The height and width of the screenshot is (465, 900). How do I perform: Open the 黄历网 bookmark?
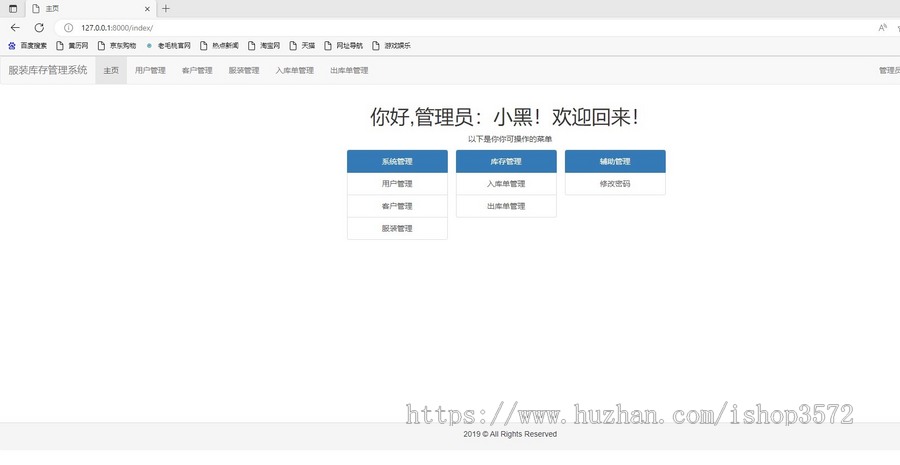click(72, 45)
